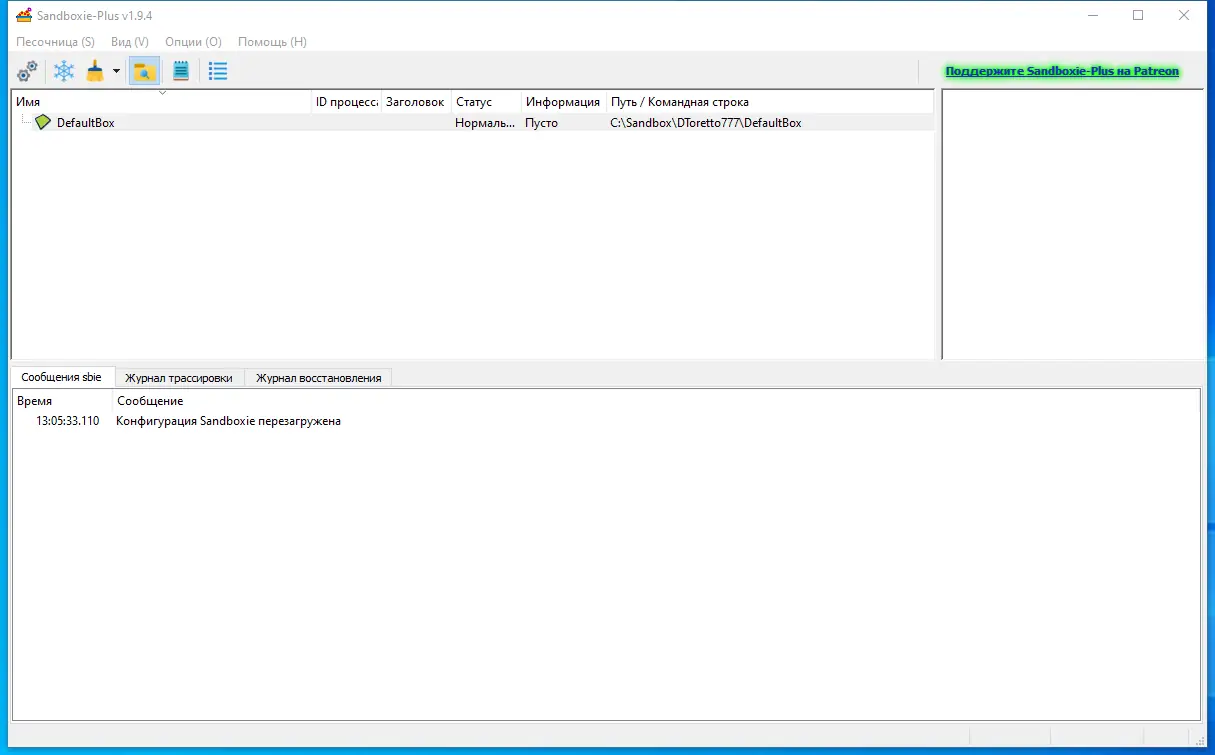1215x755 pixels.
Task: Click the snowflake suspend icon in toolbar
Action: [x=64, y=71]
